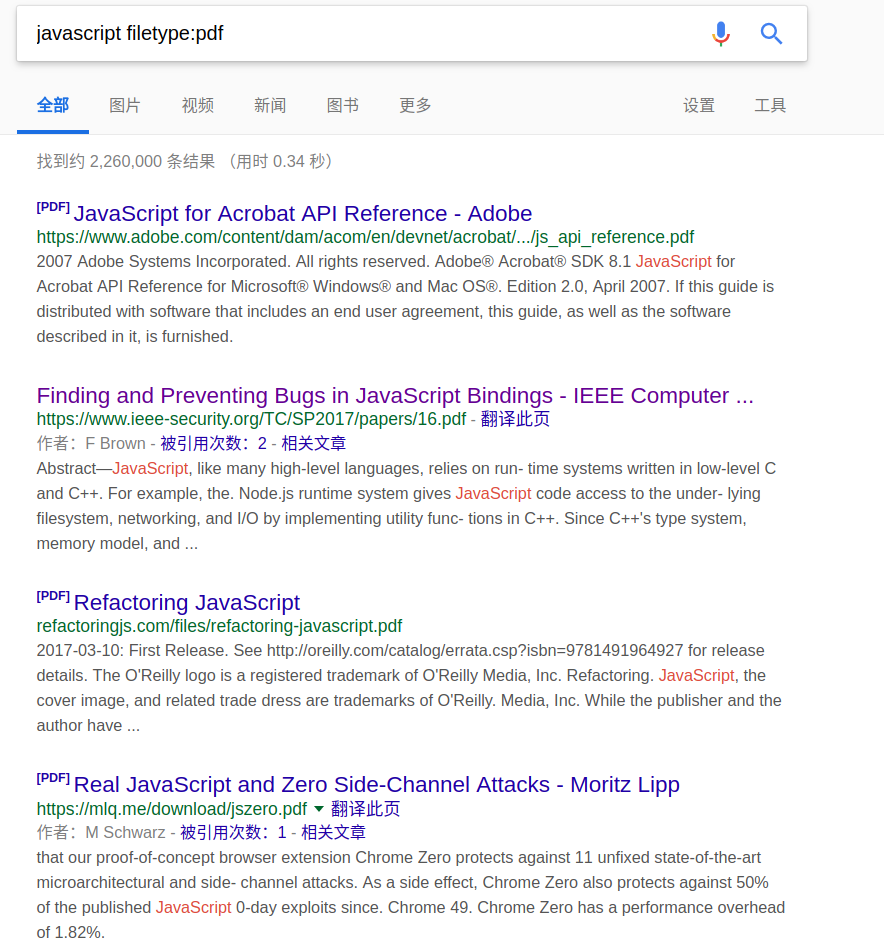Click 翻译此页 for the mlq.me result
884x941 pixels.
click(x=365, y=809)
